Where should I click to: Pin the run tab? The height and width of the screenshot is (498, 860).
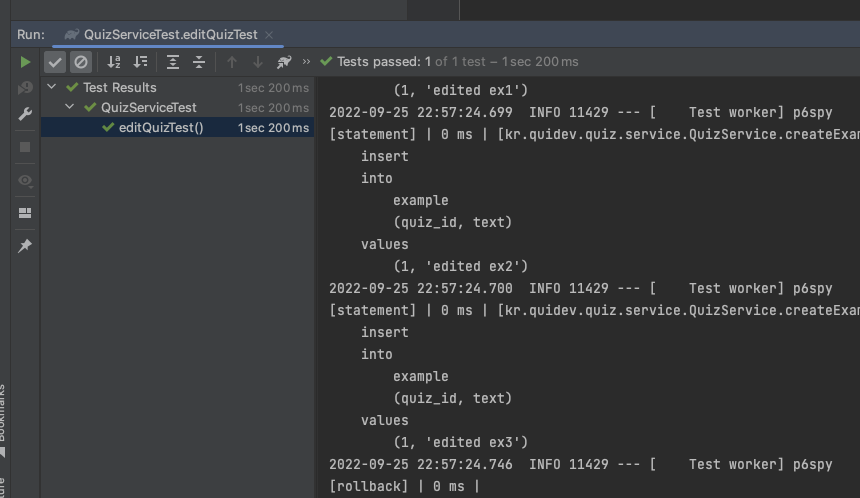pos(25,246)
